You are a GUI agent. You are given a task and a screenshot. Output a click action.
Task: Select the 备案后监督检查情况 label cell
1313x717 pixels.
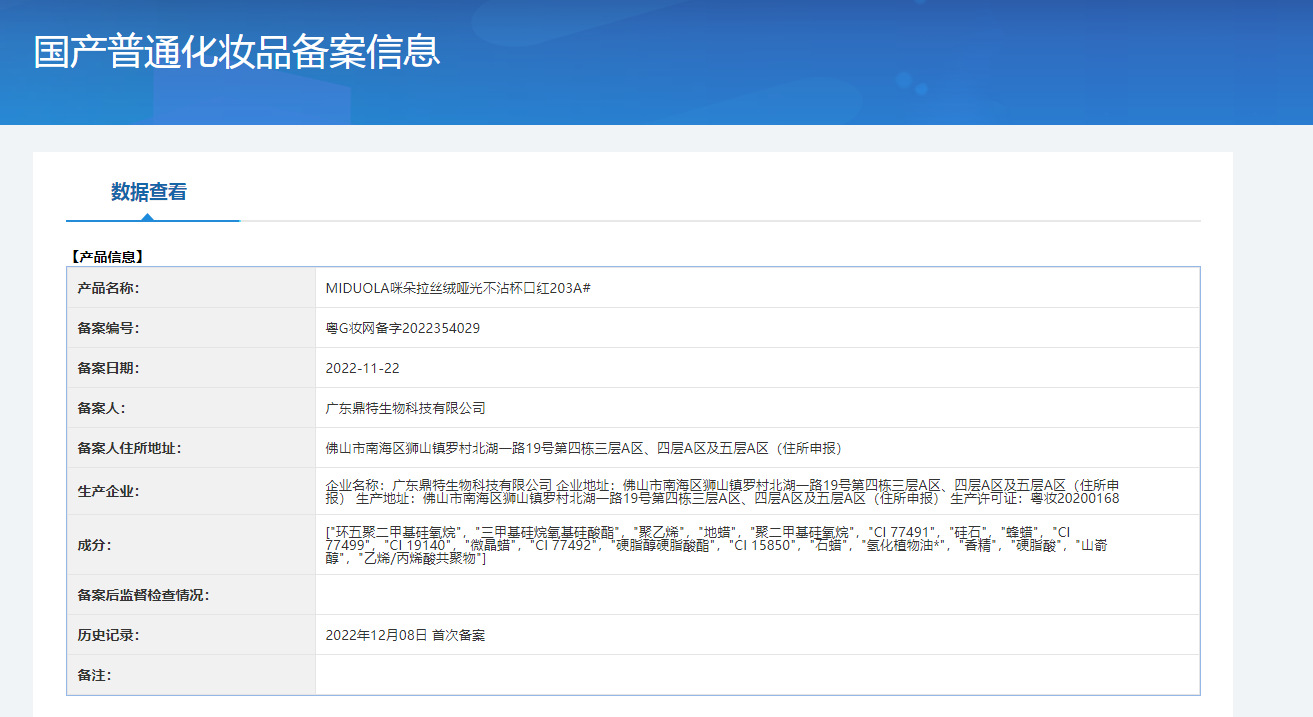click(191, 595)
